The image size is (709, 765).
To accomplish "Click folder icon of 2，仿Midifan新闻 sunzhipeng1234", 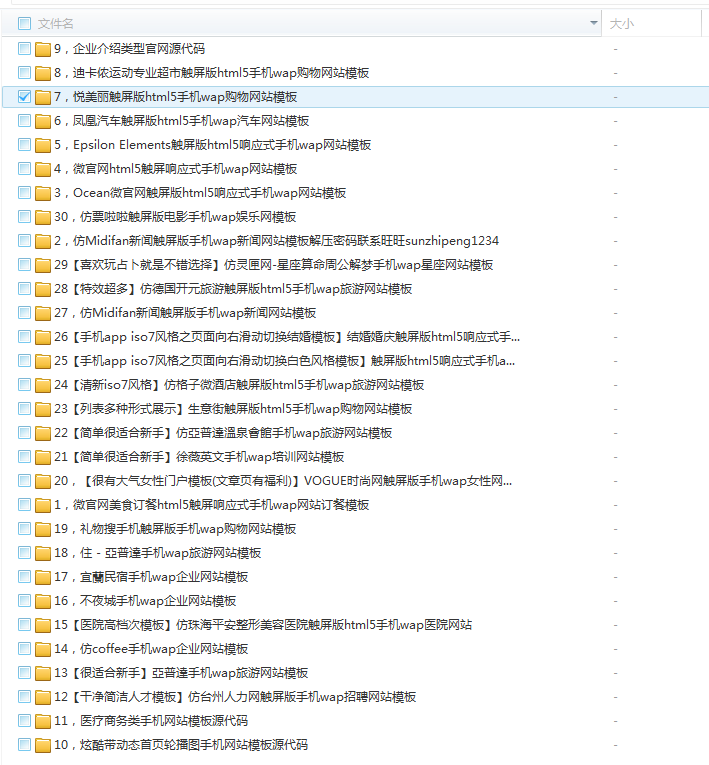I will pyautogui.click(x=43, y=241).
